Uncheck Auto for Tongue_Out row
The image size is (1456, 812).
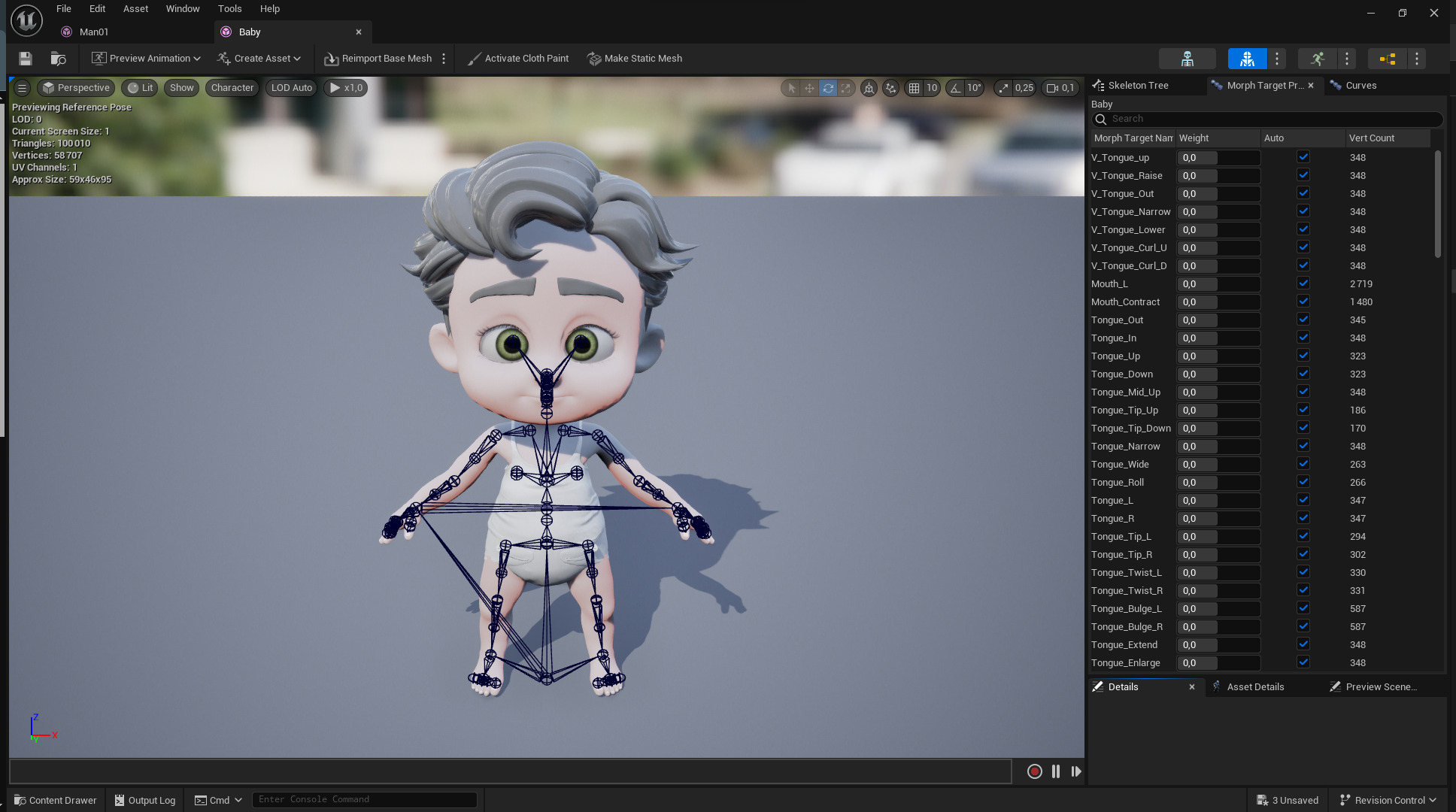point(1303,320)
